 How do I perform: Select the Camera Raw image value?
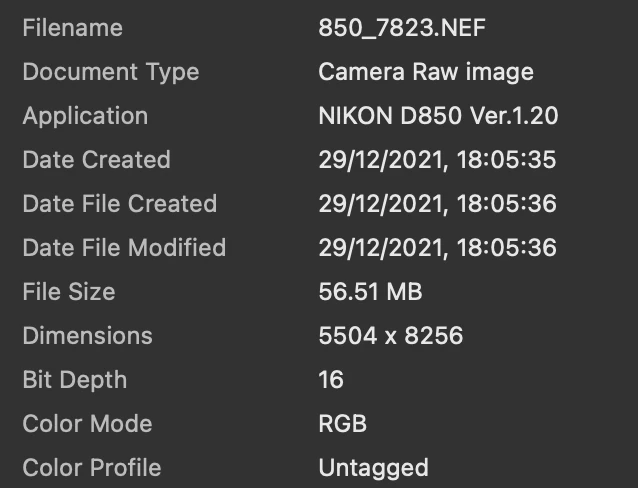(426, 73)
